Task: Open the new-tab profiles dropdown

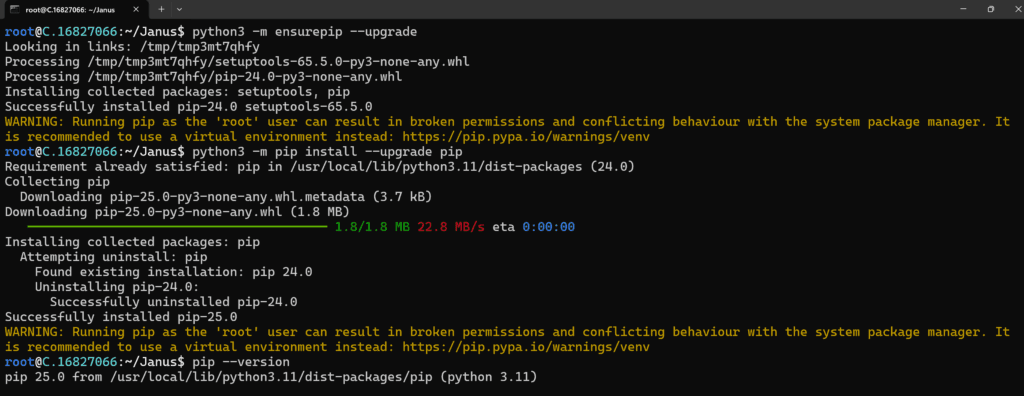Action: click(180, 9)
